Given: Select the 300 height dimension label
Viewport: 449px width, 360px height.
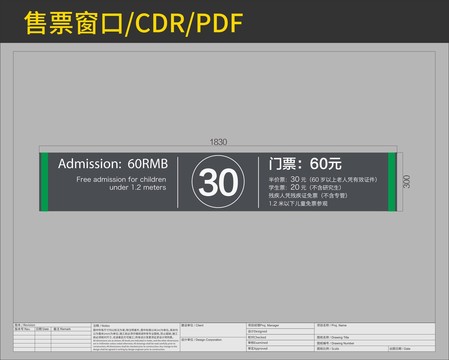Looking at the screenshot, I should (x=406, y=182).
